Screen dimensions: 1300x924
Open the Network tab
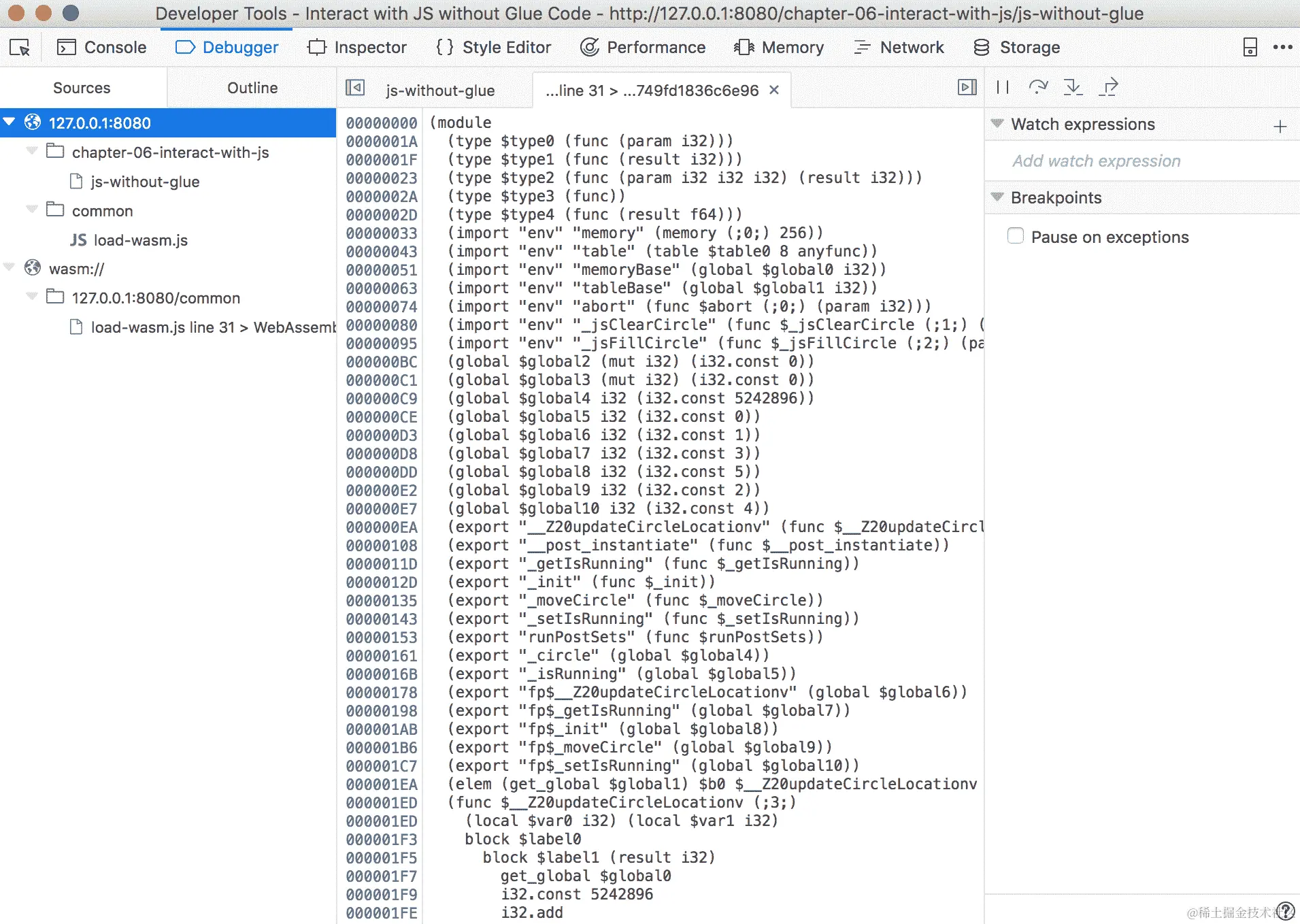click(899, 48)
